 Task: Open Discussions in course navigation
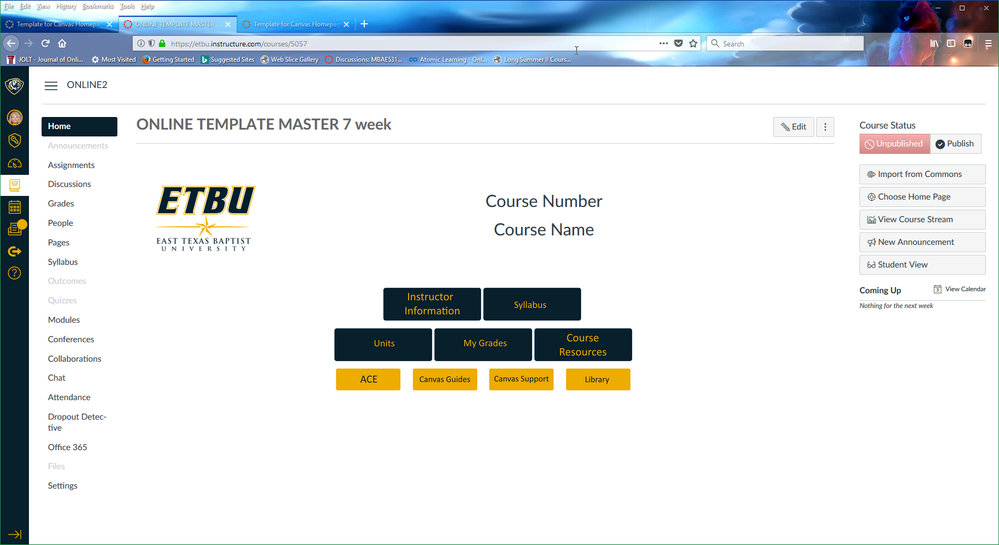69,184
